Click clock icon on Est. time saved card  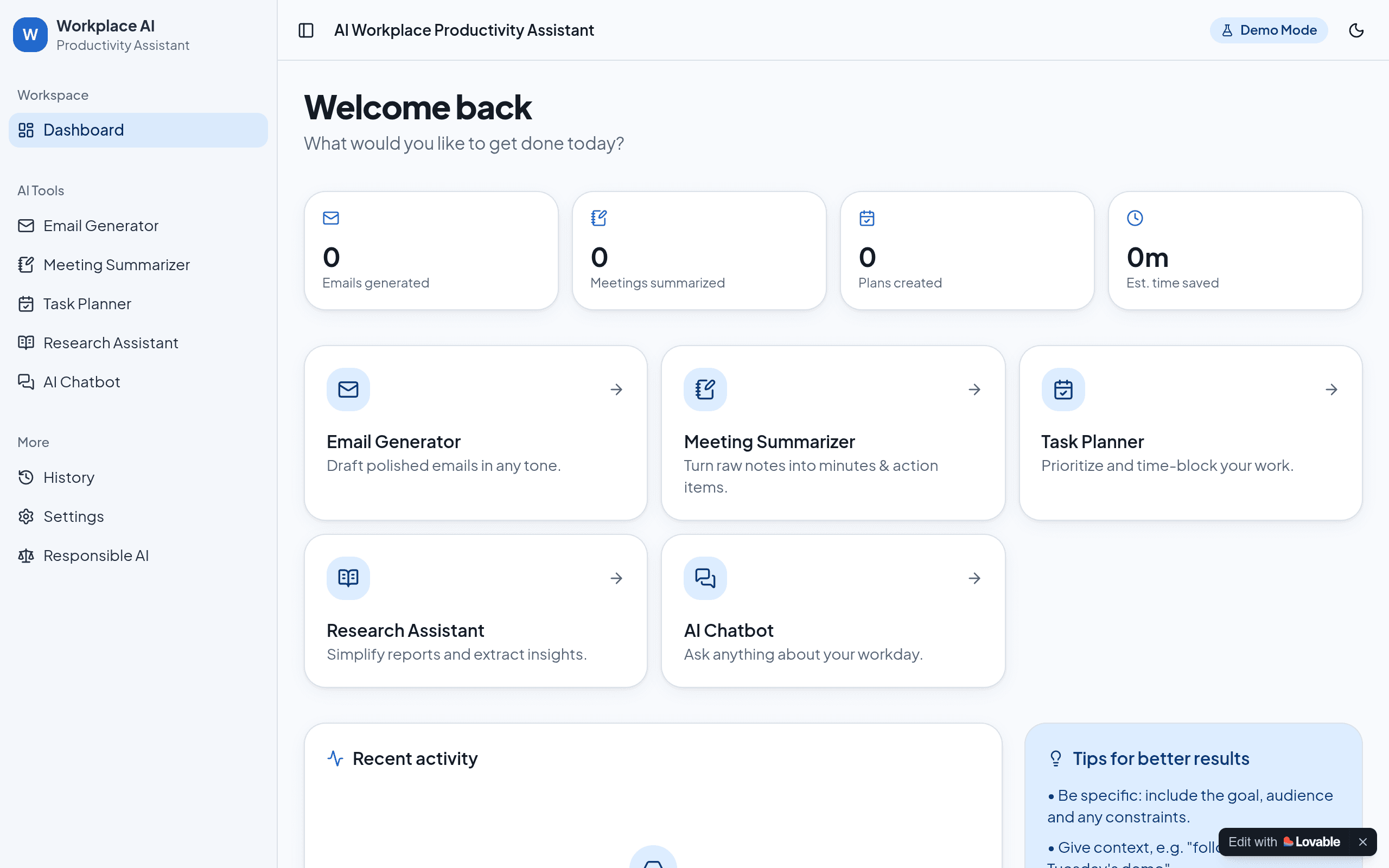(x=1135, y=218)
